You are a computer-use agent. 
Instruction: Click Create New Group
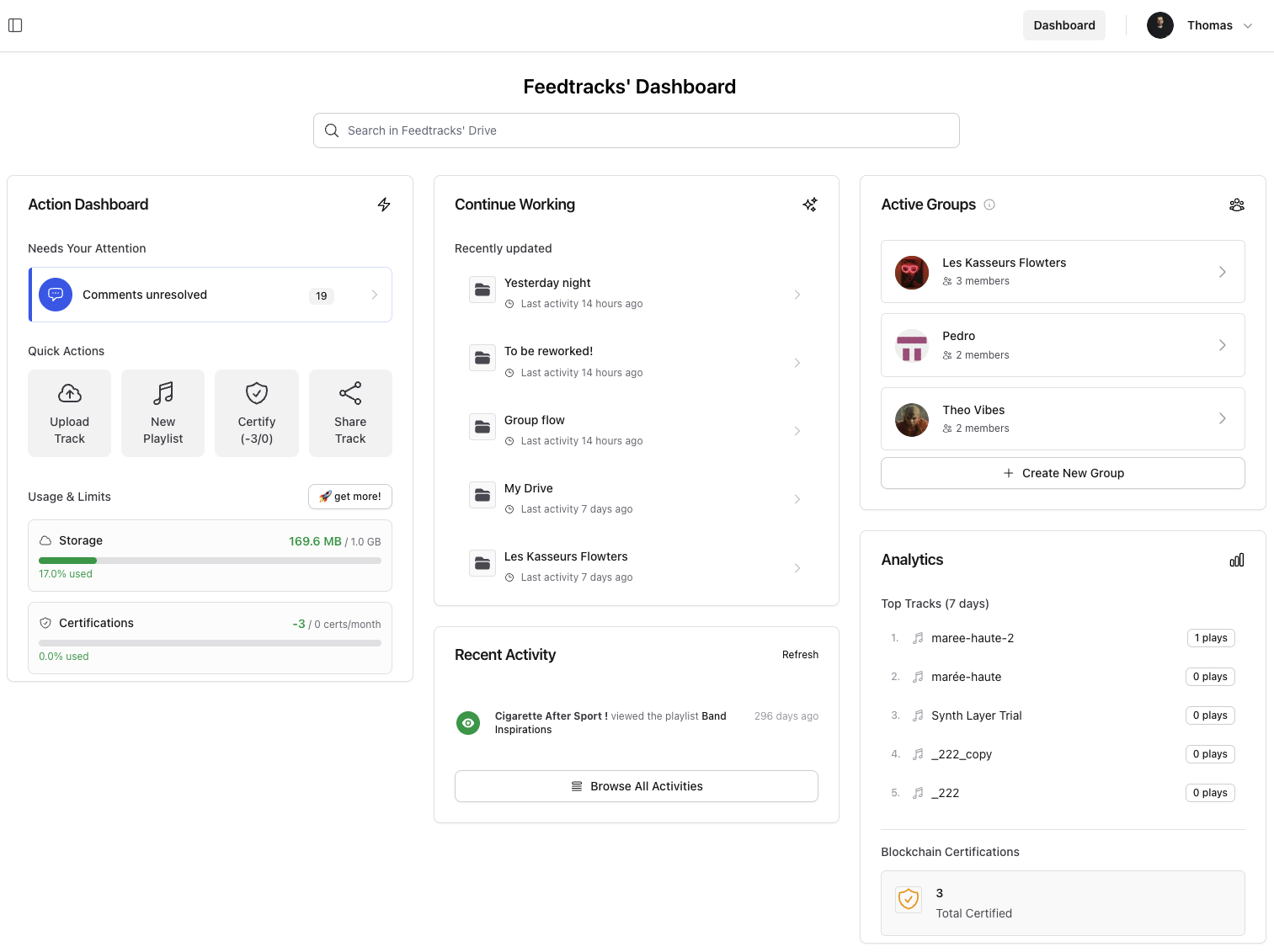pos(1063,472)
